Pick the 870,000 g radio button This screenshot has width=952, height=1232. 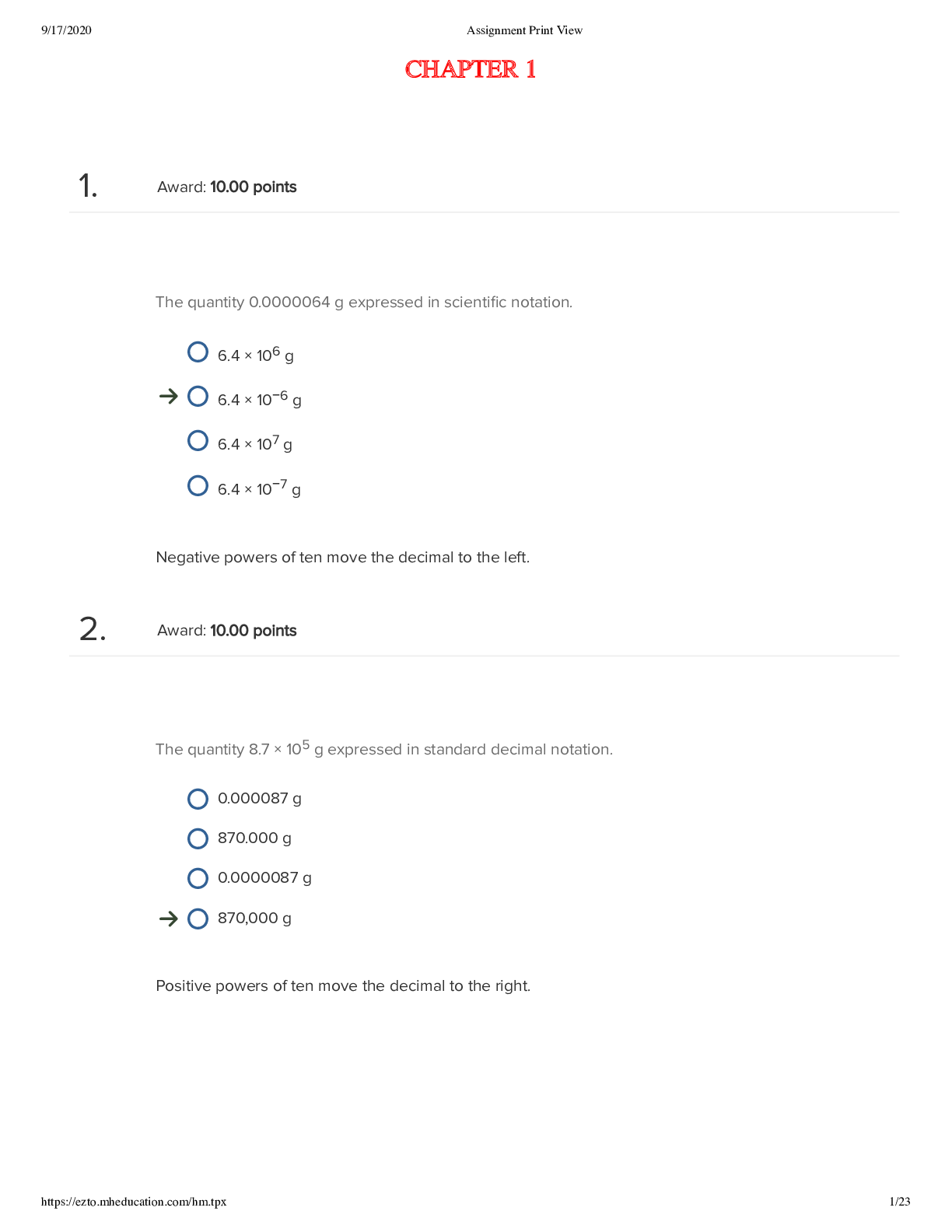point(198,919)
